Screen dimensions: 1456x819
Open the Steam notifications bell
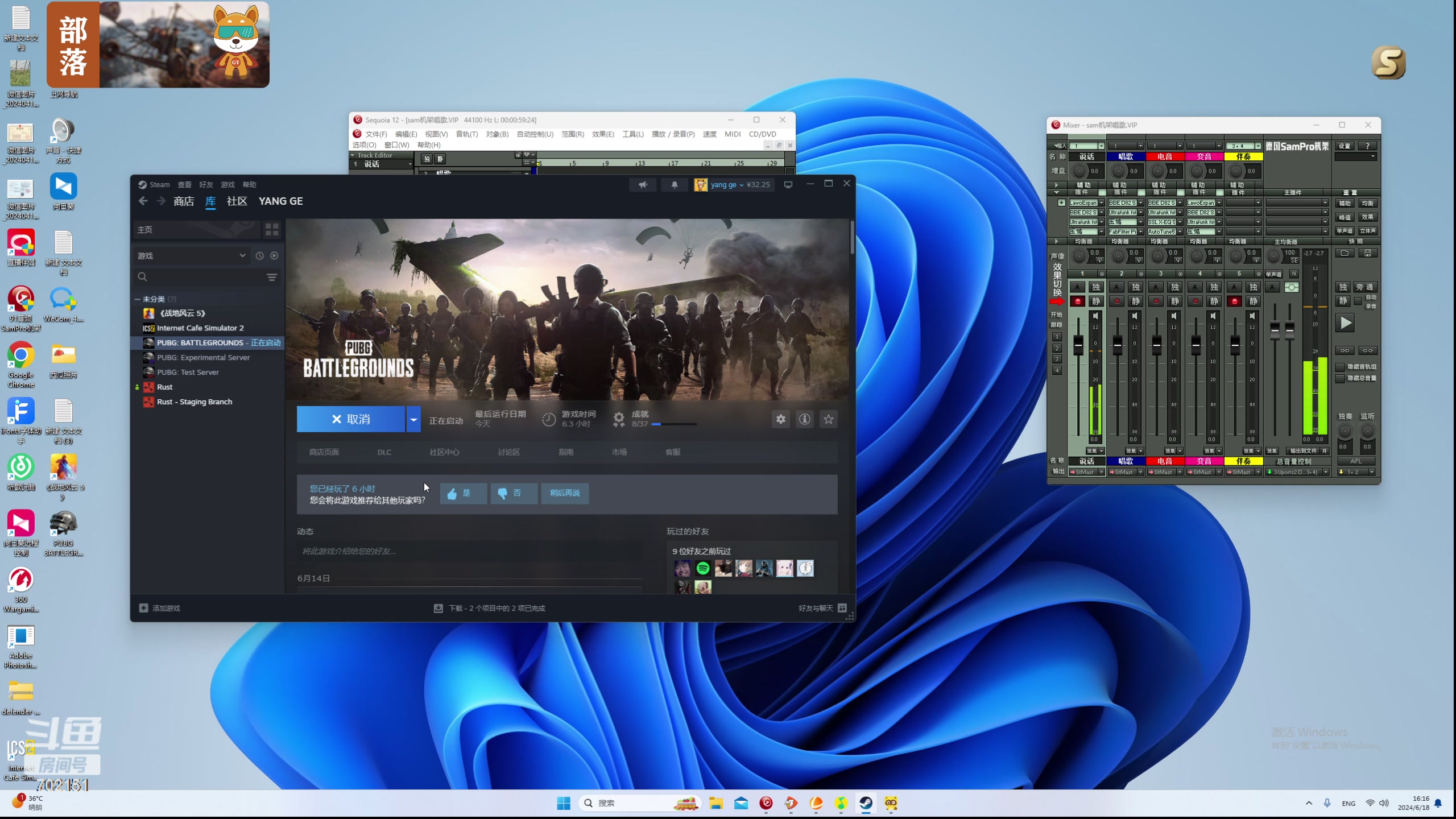click(x=675, y=185)
